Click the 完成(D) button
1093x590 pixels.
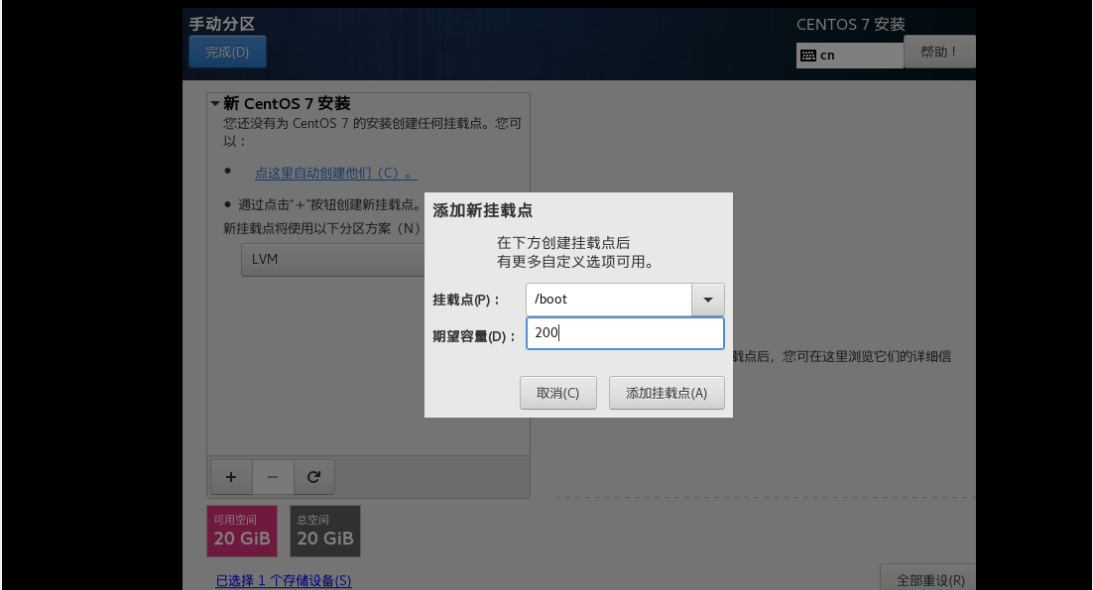point(227,52)
